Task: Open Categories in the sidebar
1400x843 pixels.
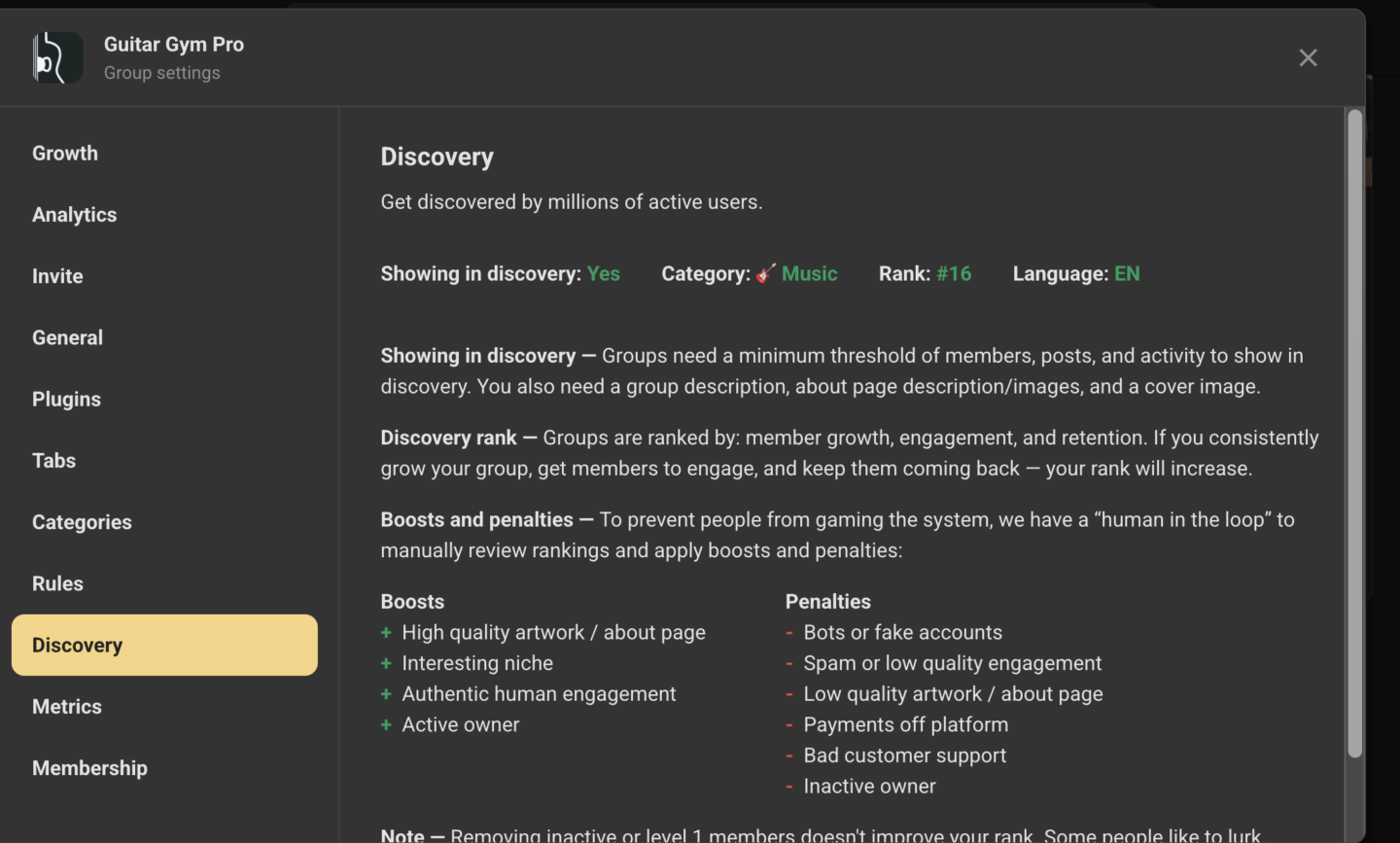Action: click(82, 522)
